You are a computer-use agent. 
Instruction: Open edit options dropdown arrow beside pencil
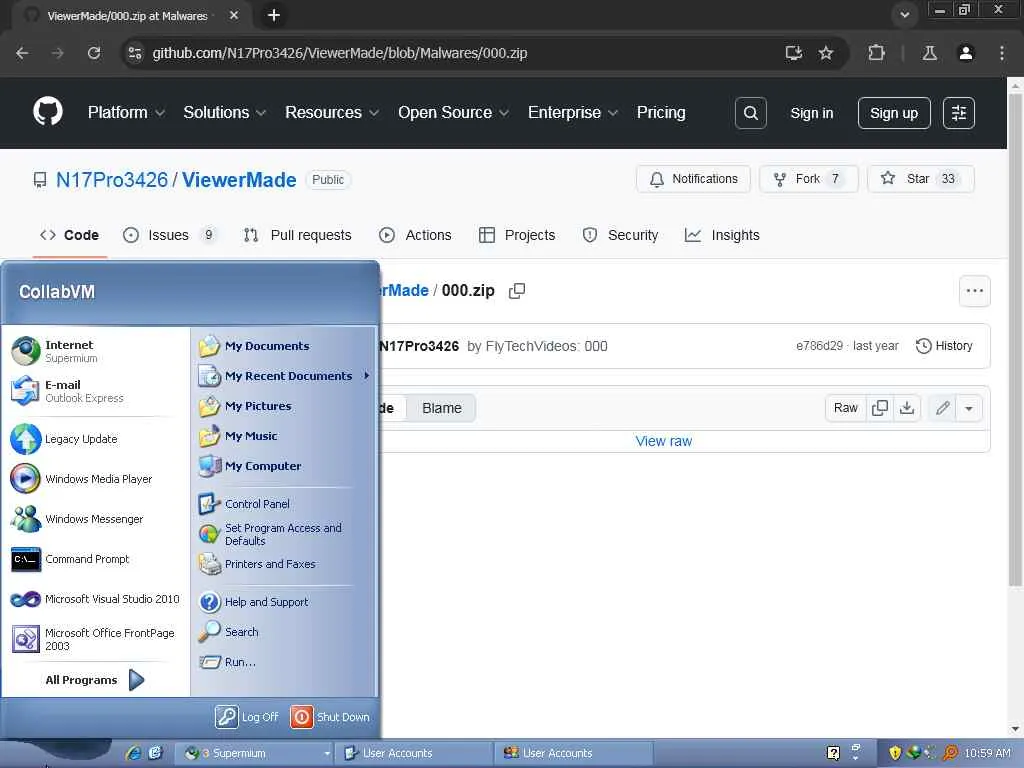(969, 408)
